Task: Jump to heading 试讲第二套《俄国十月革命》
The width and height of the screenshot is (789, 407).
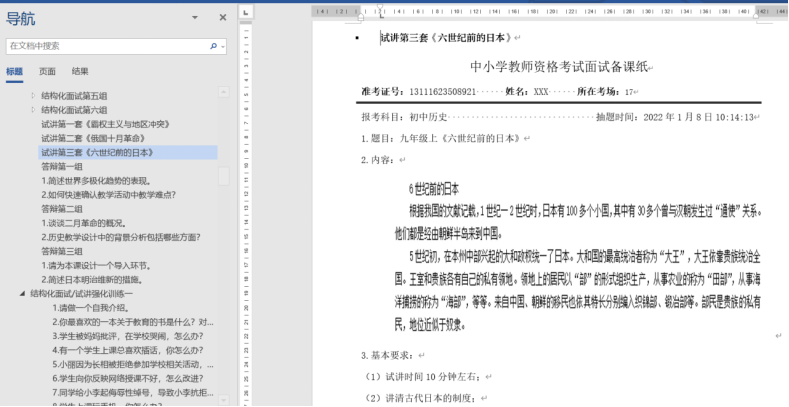Action: click(92, 138)
